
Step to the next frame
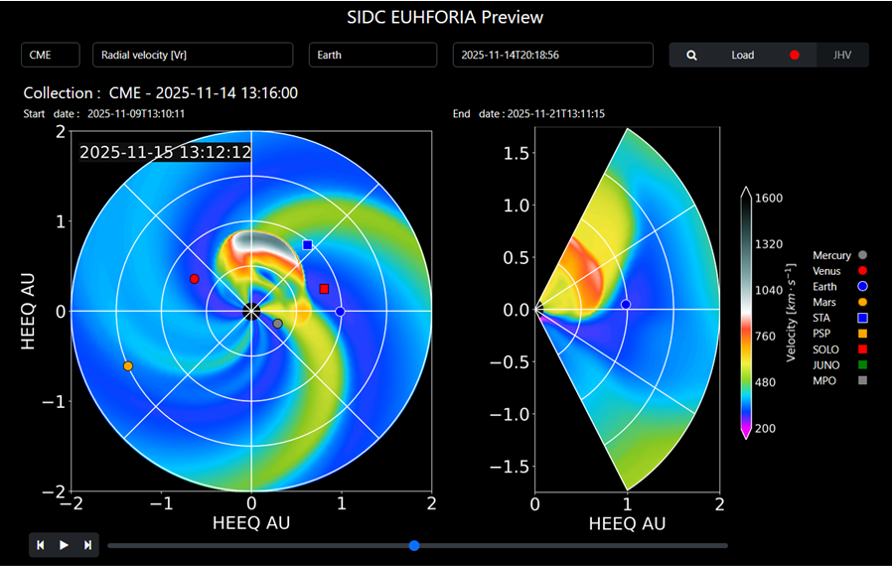(88, 545)
